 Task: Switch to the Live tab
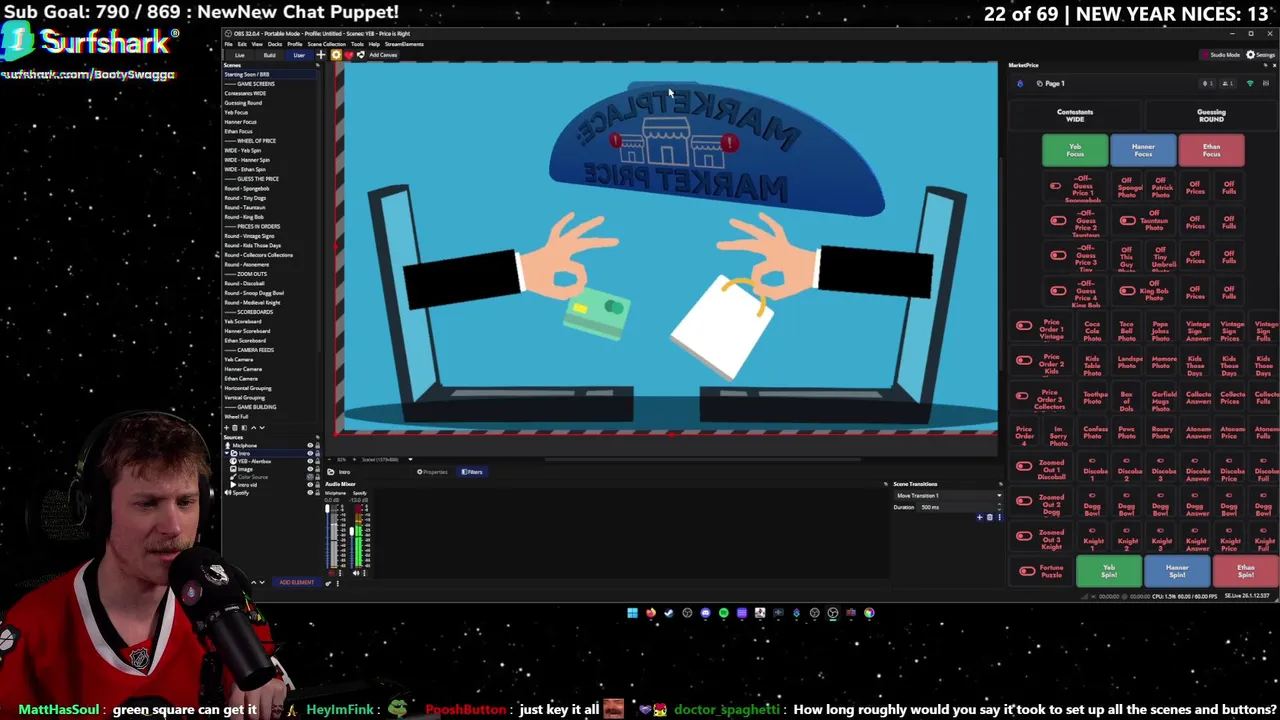click(x=240, y=55)
